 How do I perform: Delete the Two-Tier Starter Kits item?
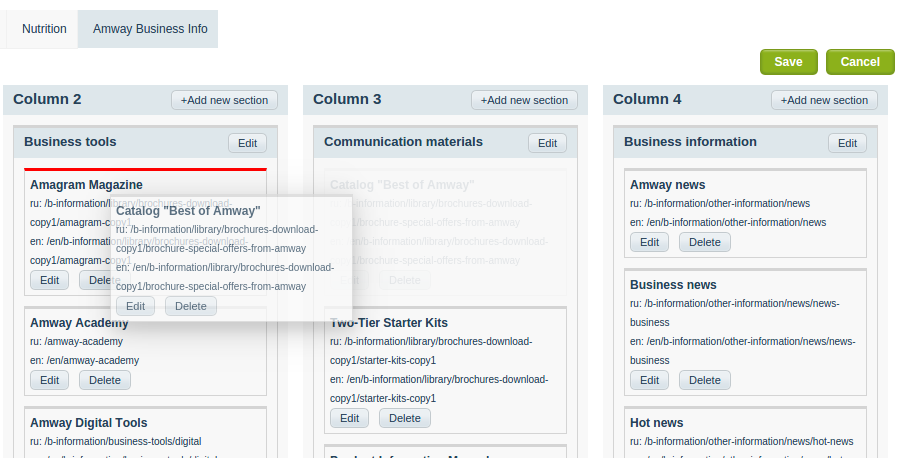[x=405, y=418]
